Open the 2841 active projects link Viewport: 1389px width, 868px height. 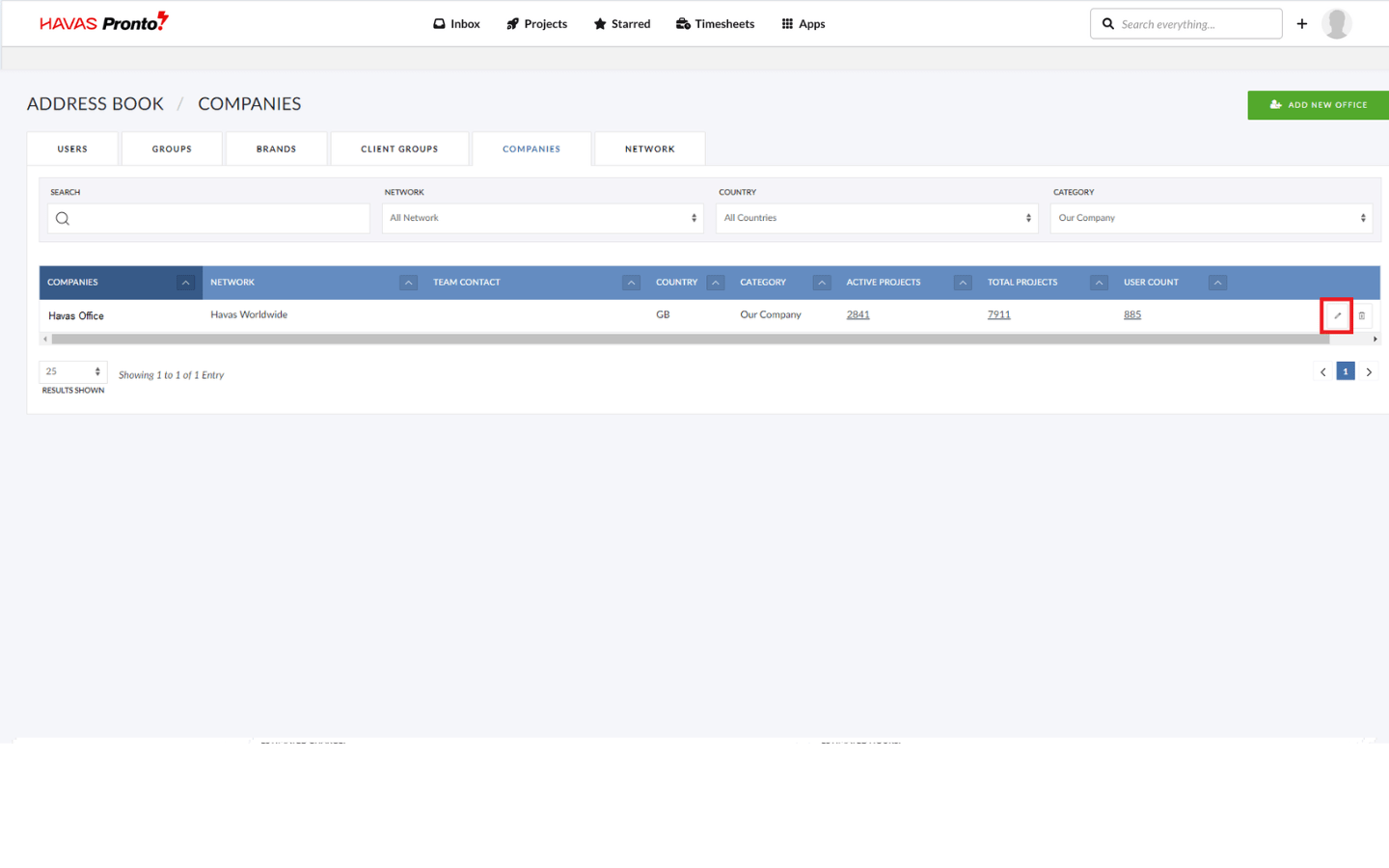858,314
